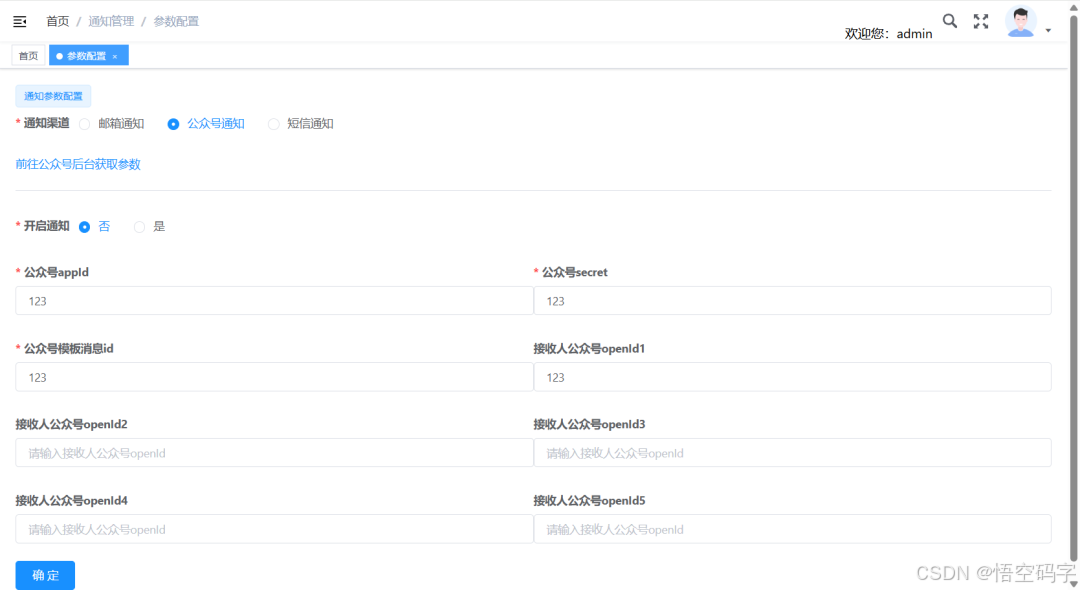Close the 参数配置 tab
This screenshot has width=1080, height=590.
tap(115, 56)
